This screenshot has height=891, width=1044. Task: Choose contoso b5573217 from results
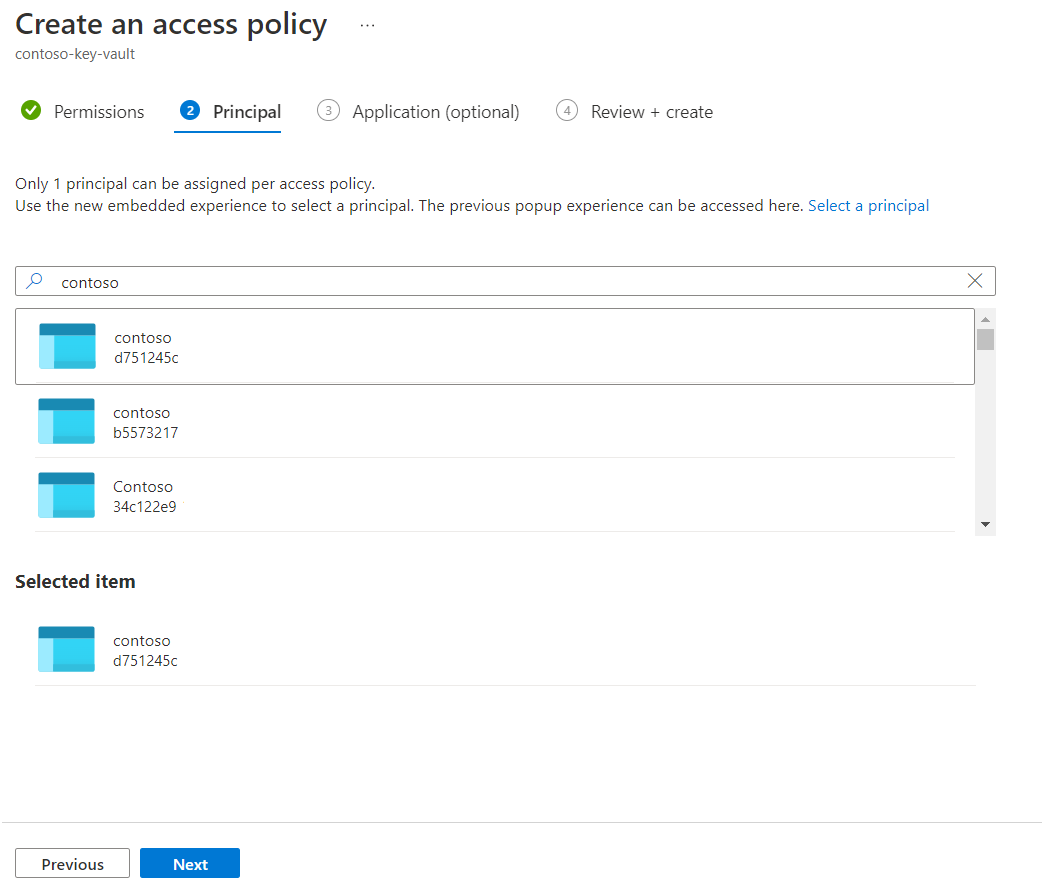tap(495, 421)
